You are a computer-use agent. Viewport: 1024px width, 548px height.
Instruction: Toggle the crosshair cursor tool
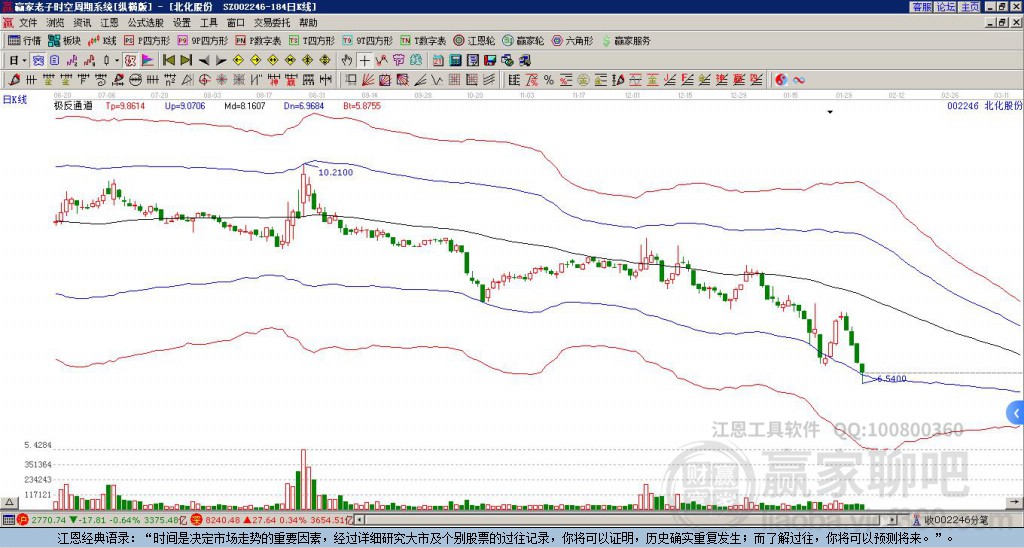364,61
